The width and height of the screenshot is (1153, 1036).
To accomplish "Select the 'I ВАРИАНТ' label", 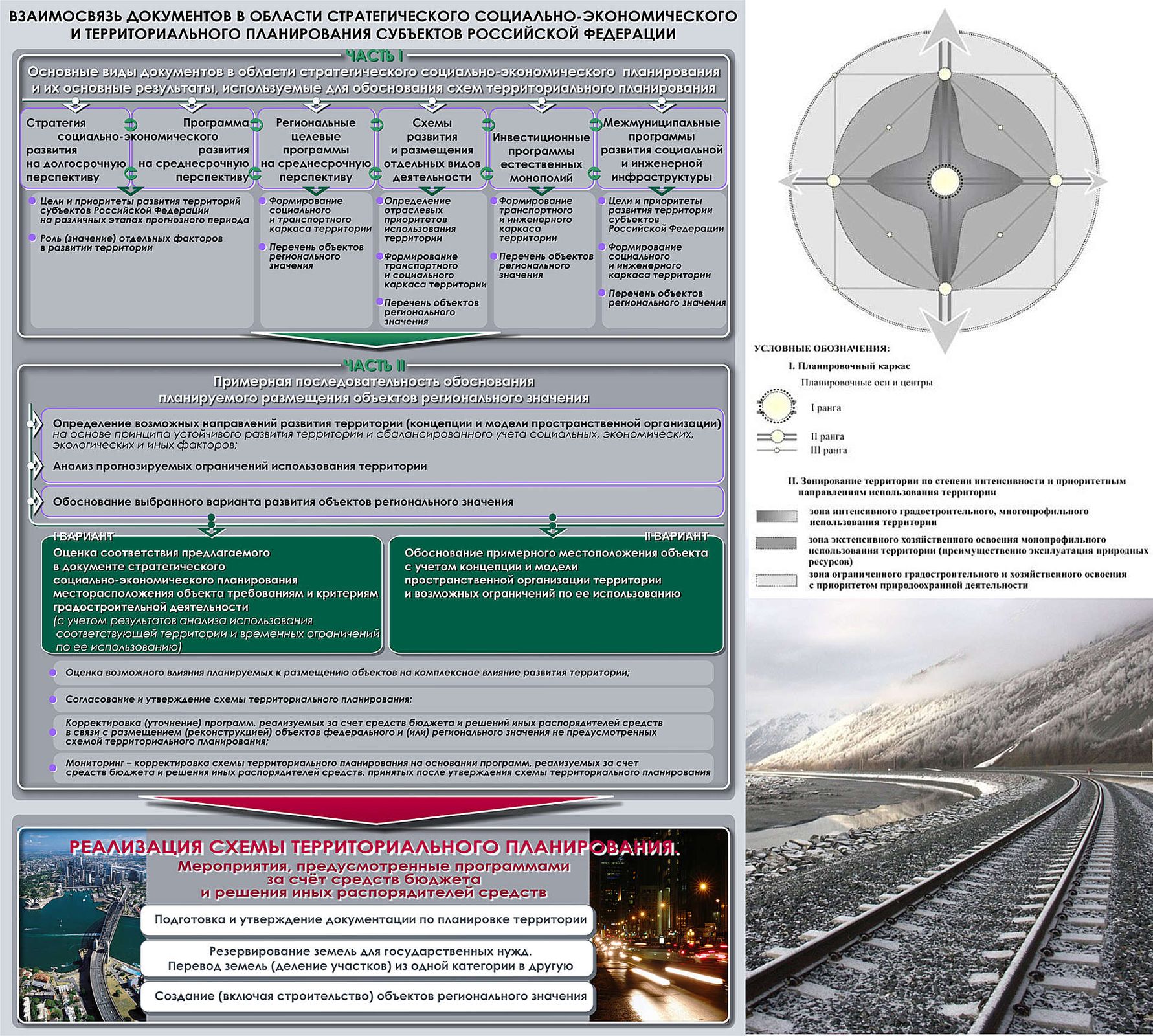I will click(x=83, y=536).
